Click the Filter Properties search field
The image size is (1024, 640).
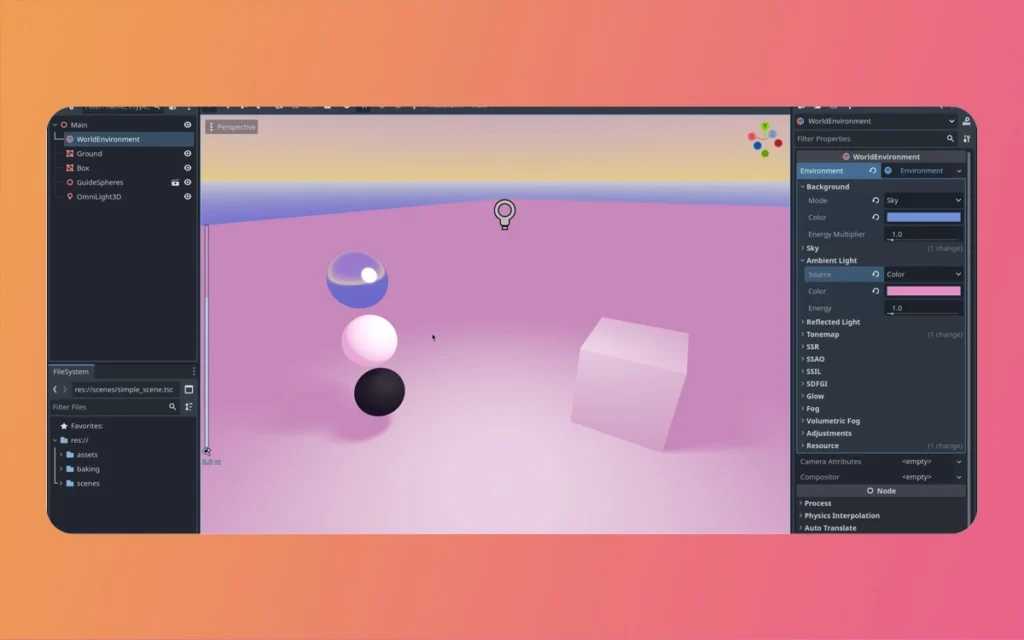click(868, 139)
